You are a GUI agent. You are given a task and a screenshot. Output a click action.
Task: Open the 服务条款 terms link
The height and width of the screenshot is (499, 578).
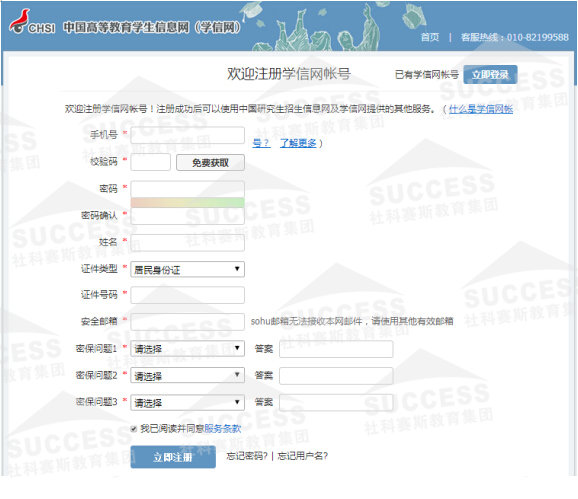point(223,428)
